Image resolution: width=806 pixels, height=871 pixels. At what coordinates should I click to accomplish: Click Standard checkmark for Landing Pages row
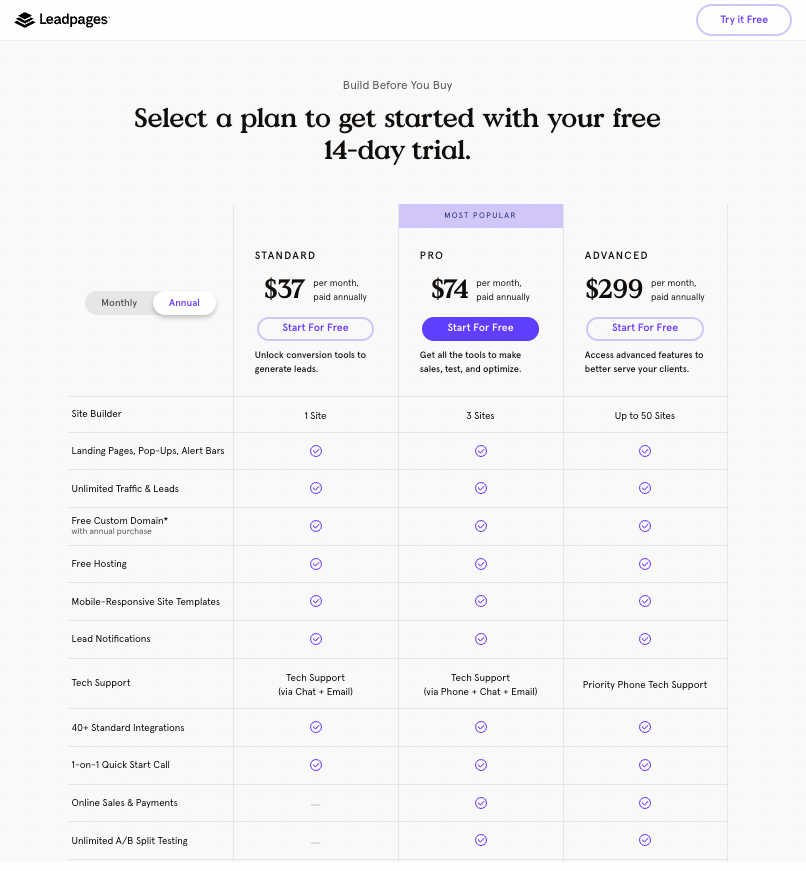point(316,451)
